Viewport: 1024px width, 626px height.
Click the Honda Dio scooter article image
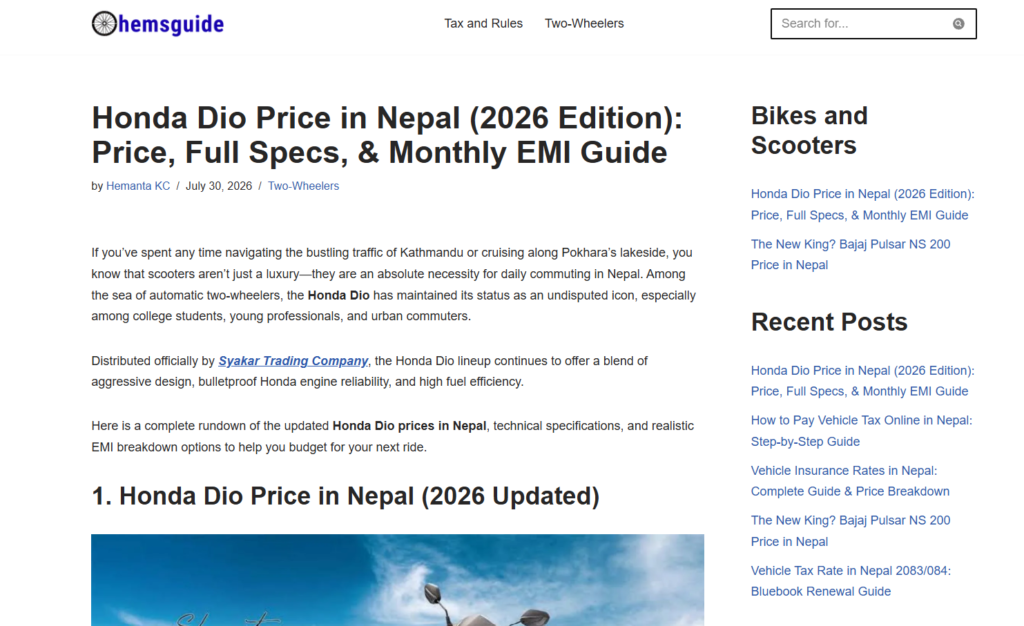pyautogui.click(x=397, y=580)
